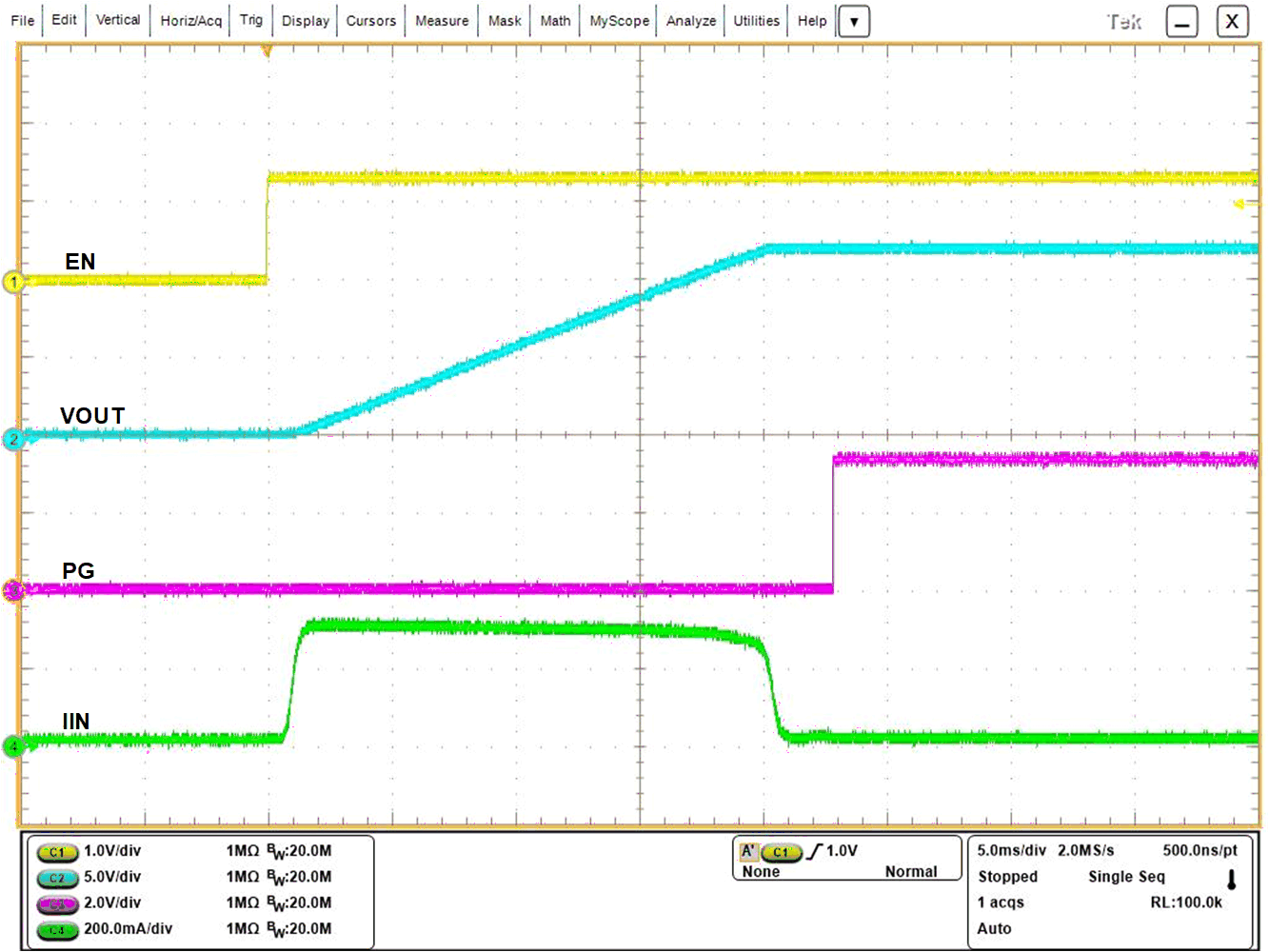Toggle channel 1 via its graticule marker
The height and width of the screenshot is (952, 1269).
[13, 281]
